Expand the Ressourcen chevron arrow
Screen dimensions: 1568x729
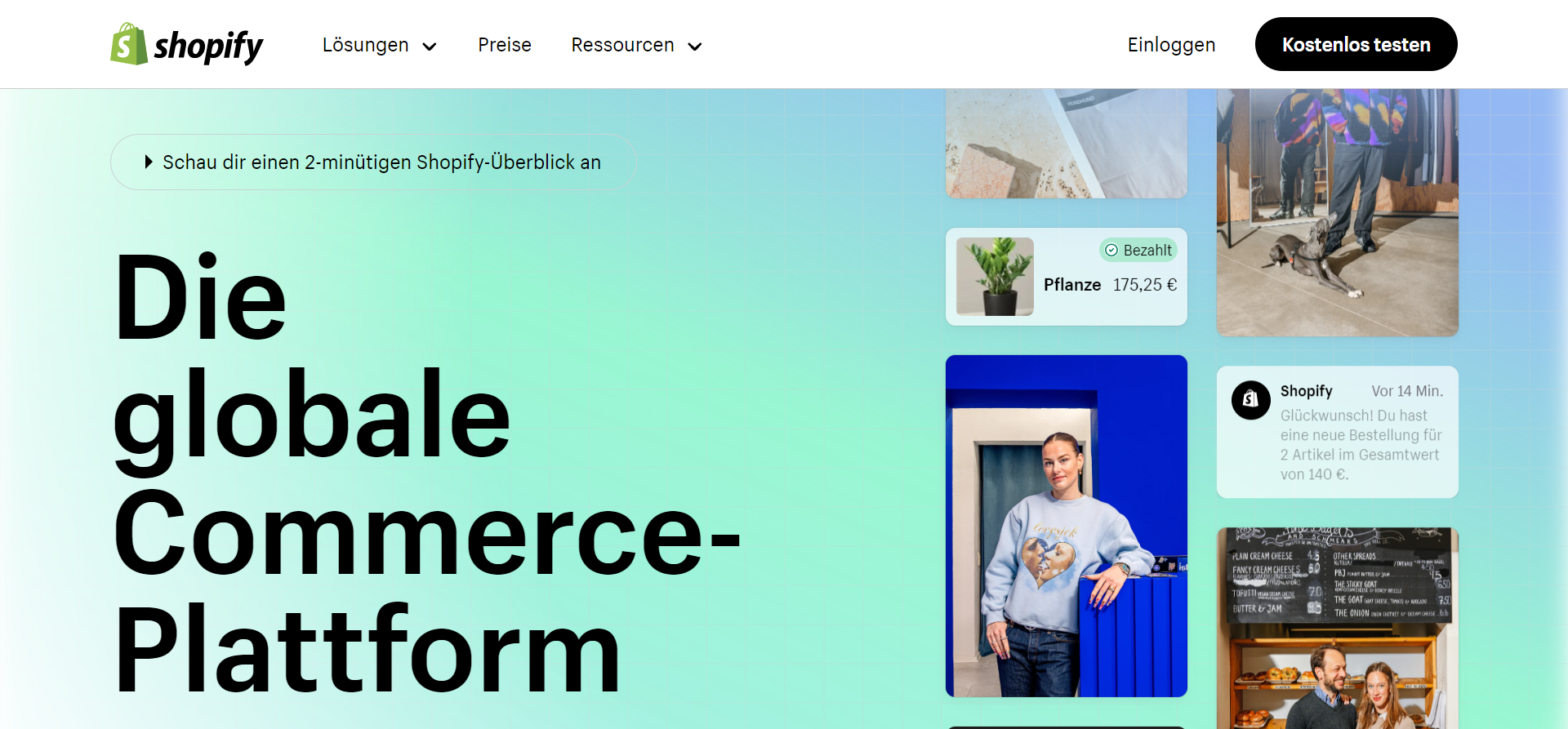click(x=695, y=47)
